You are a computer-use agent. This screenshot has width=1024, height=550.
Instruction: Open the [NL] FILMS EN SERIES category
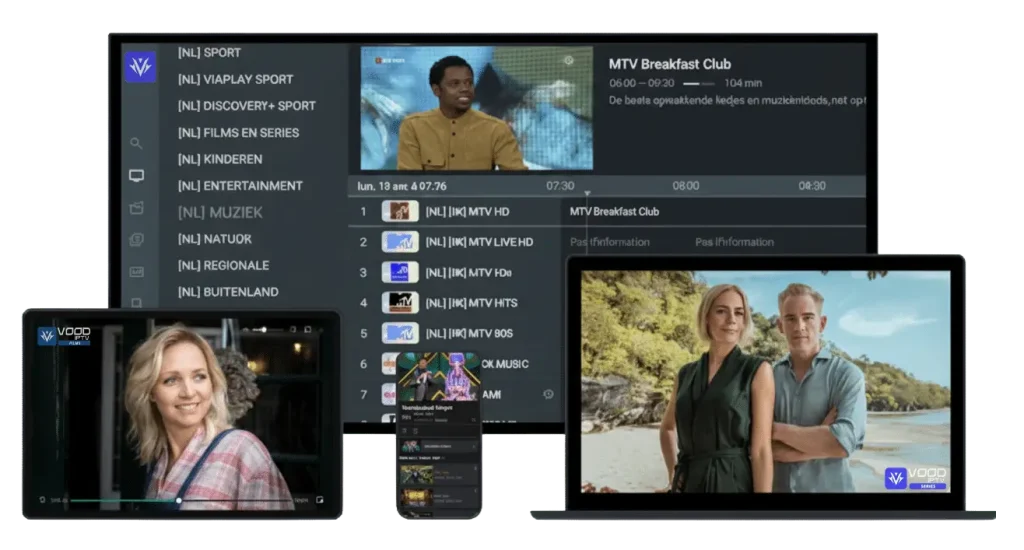coord(238,133)
